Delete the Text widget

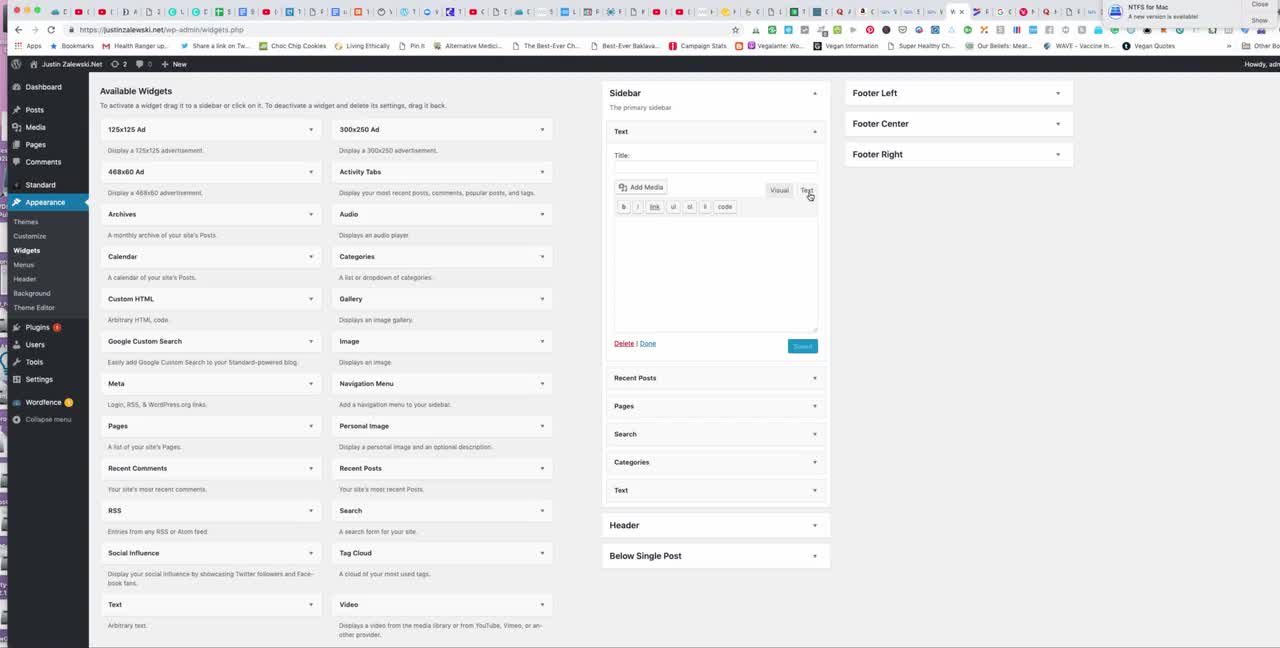point(624,343)
